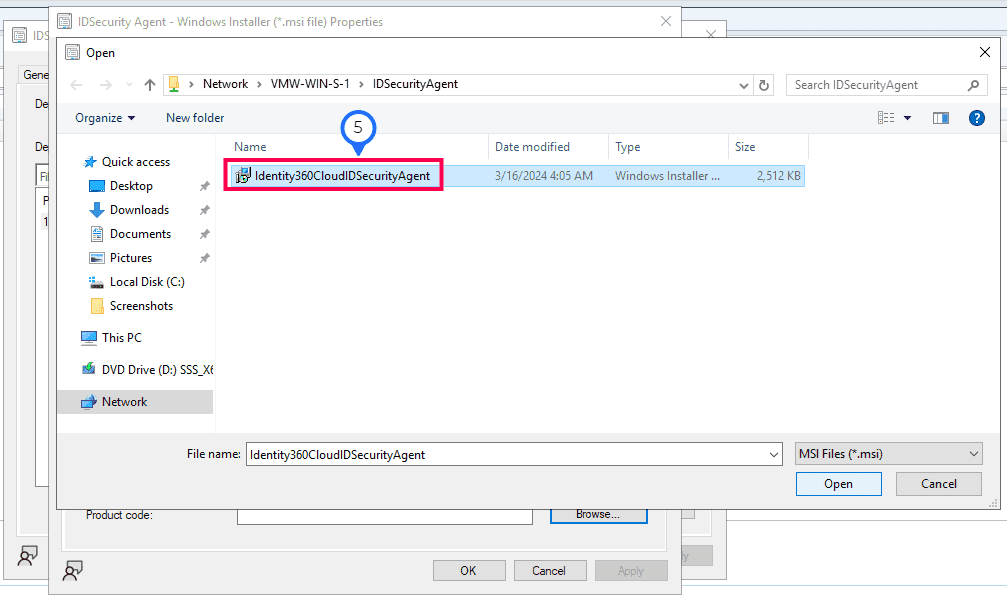1007x597 pixels.
Task: Open Pictures in the sidebar
Action: (x=131, y=258)
